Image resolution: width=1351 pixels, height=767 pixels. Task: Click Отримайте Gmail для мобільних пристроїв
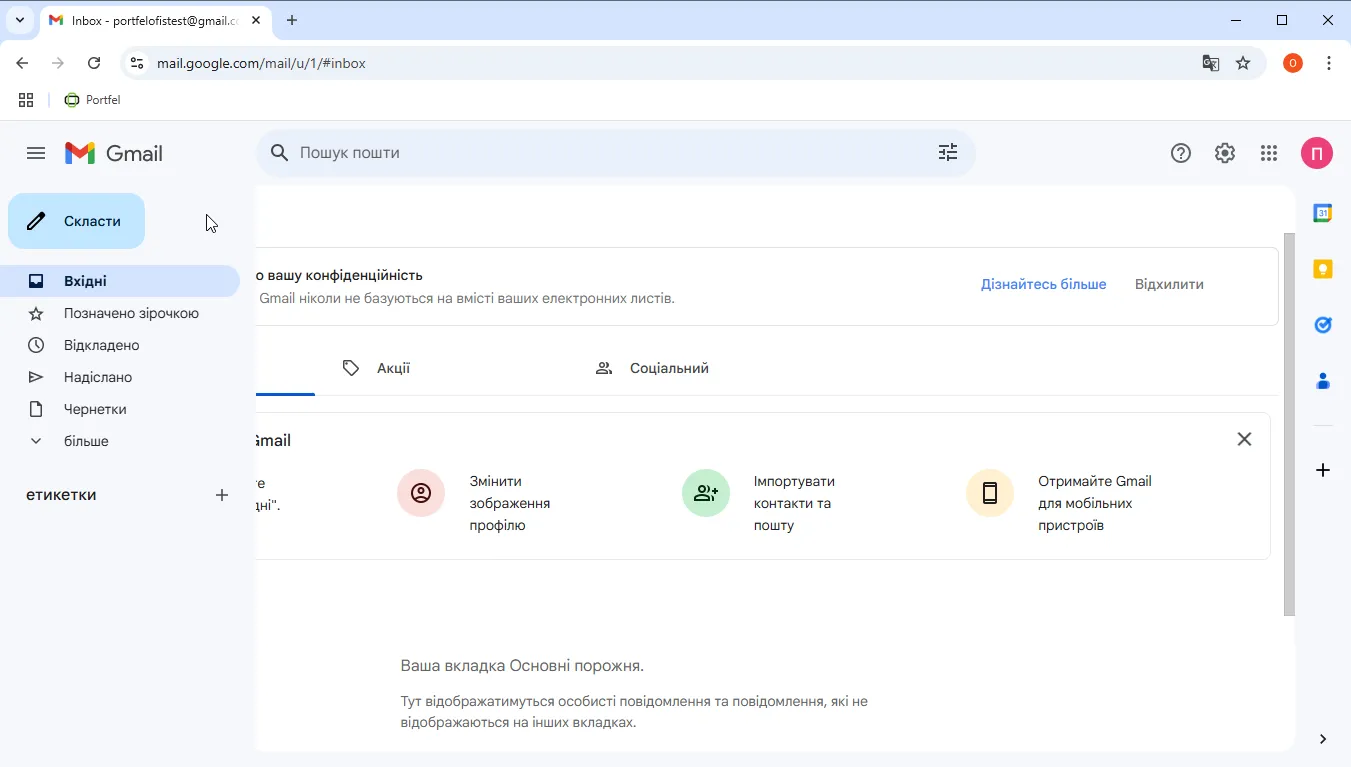coord(1095,503)
